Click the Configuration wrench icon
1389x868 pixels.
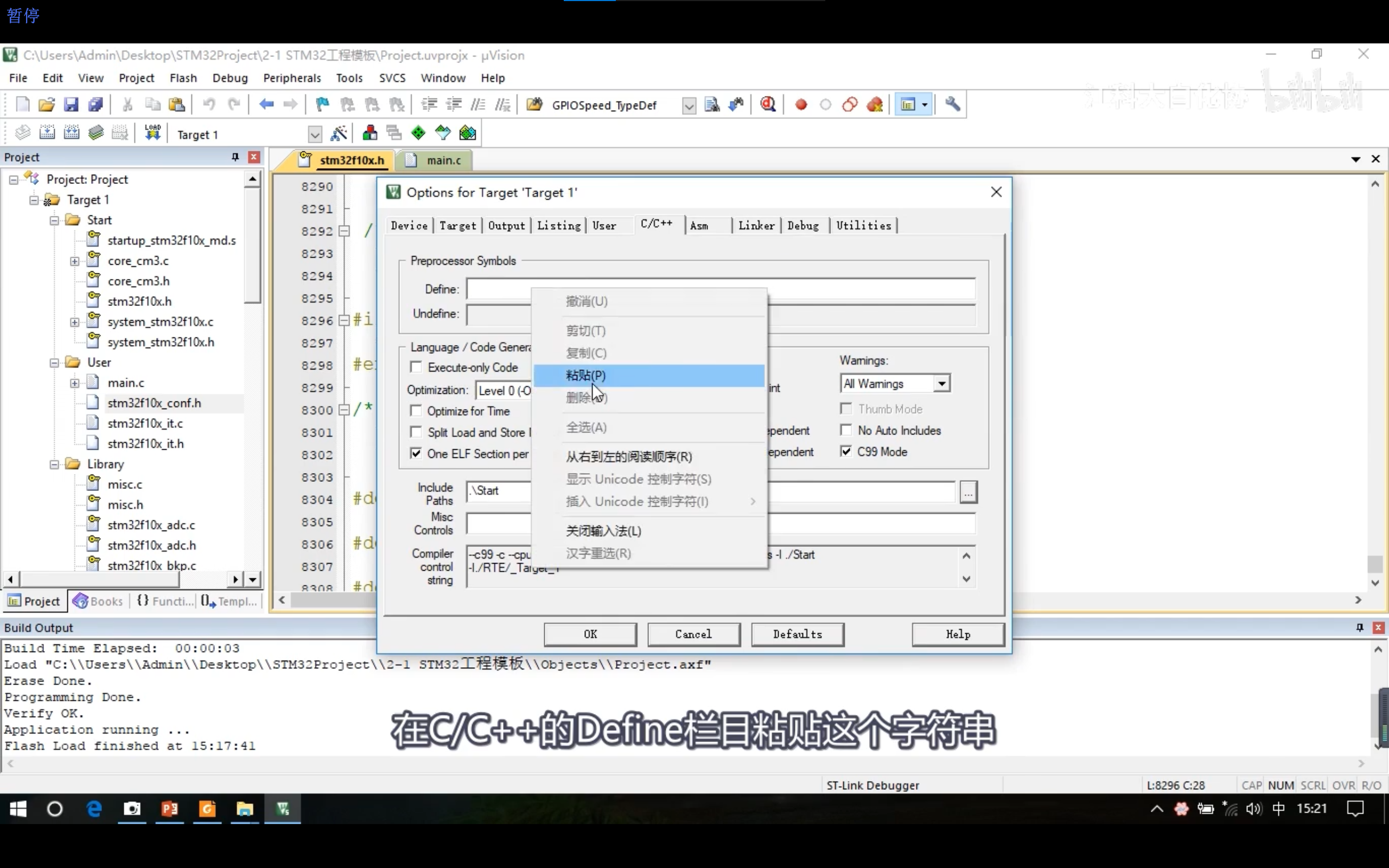pyautogui.click(x=952, y=105)
